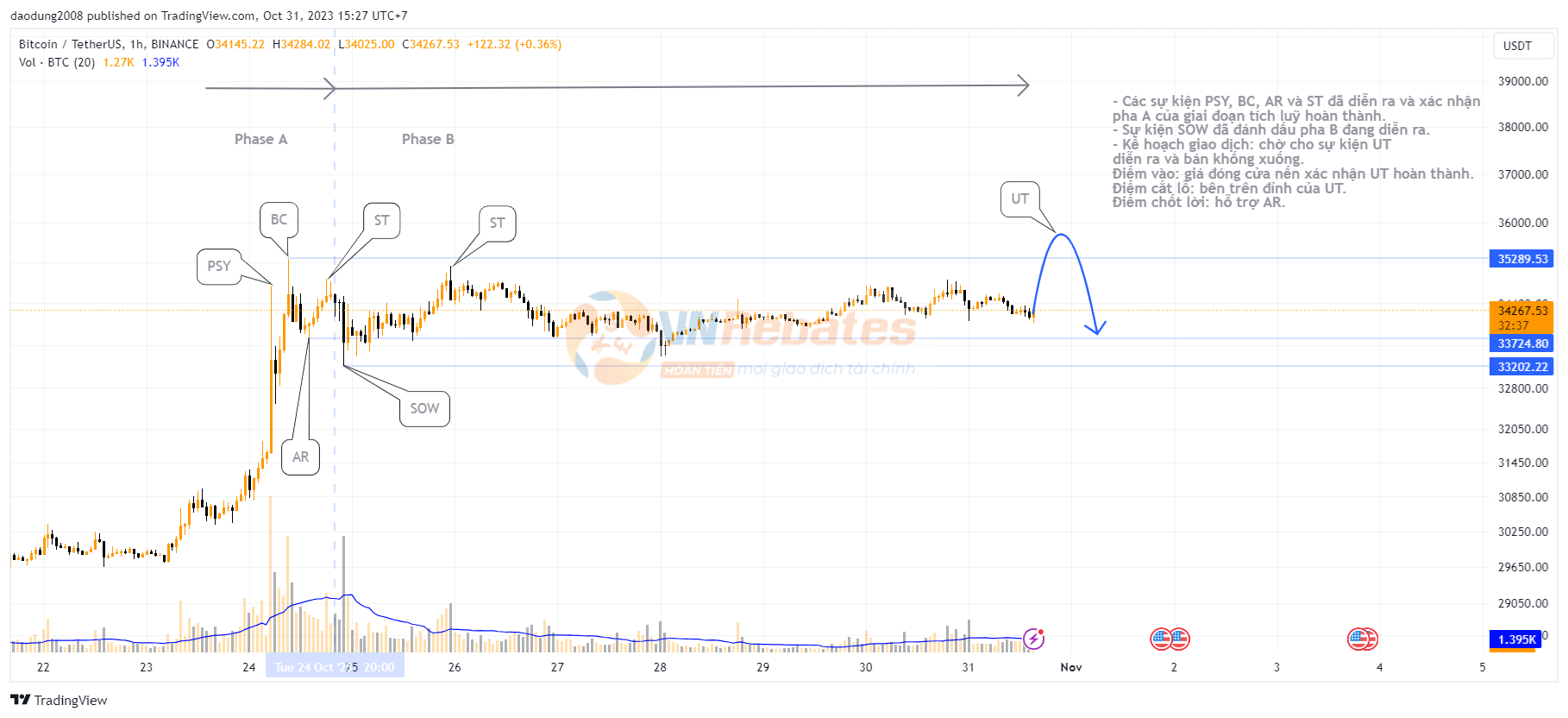Select the ST callout next to BC

(381, 220)
